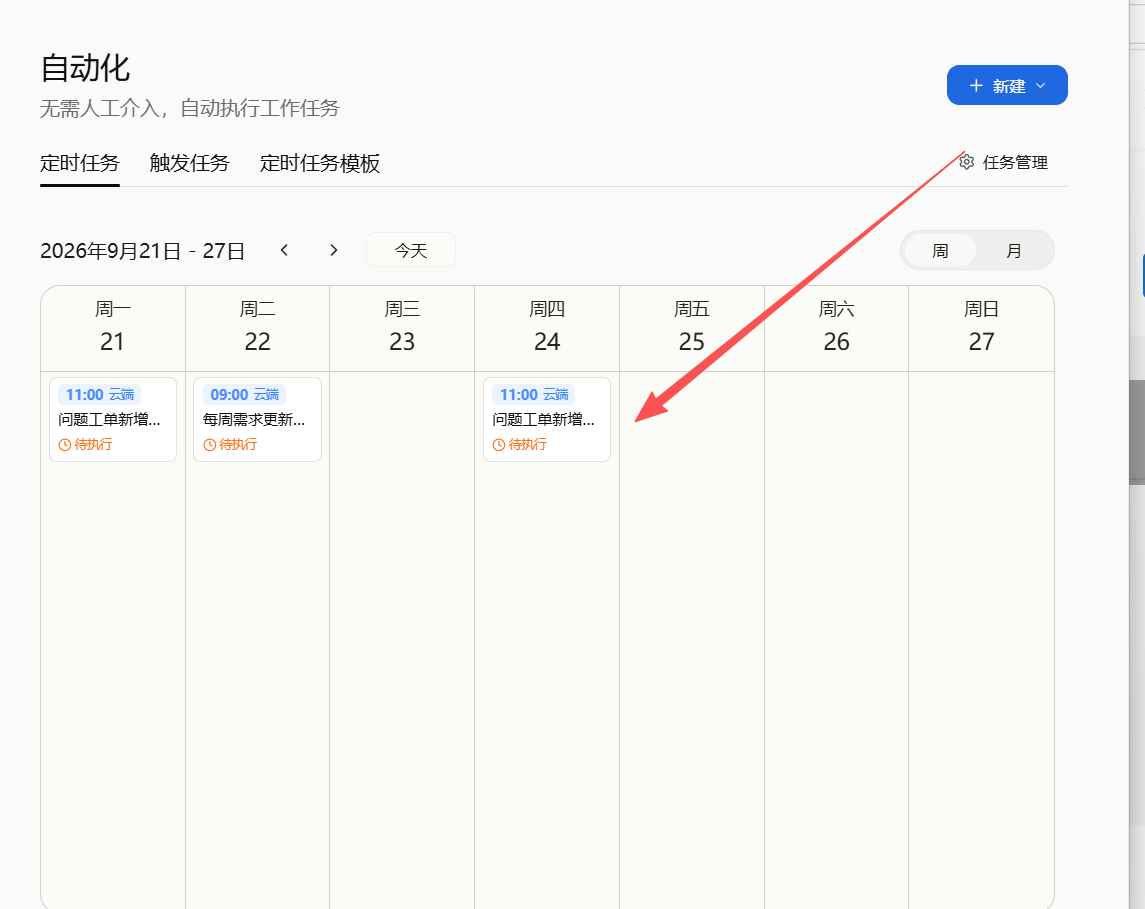Click the 自动化 page title

coord(85,69)
